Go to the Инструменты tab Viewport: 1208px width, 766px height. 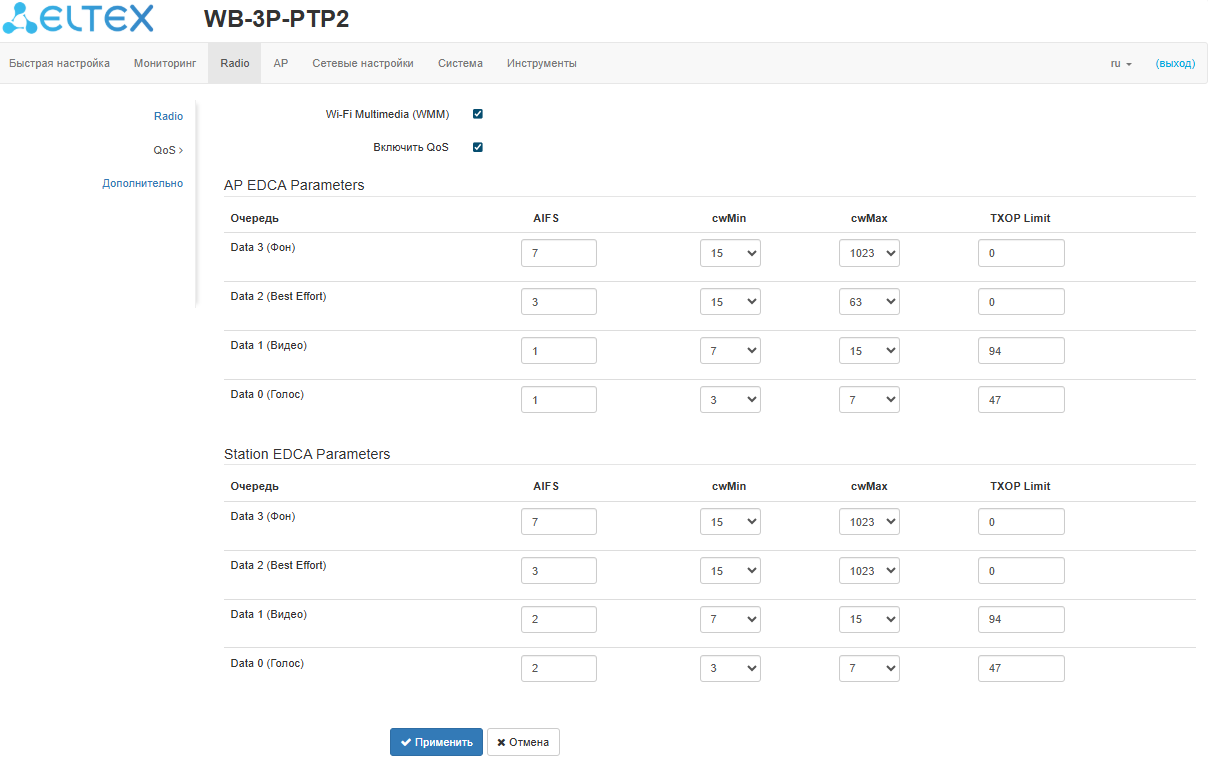coord(541,63)
